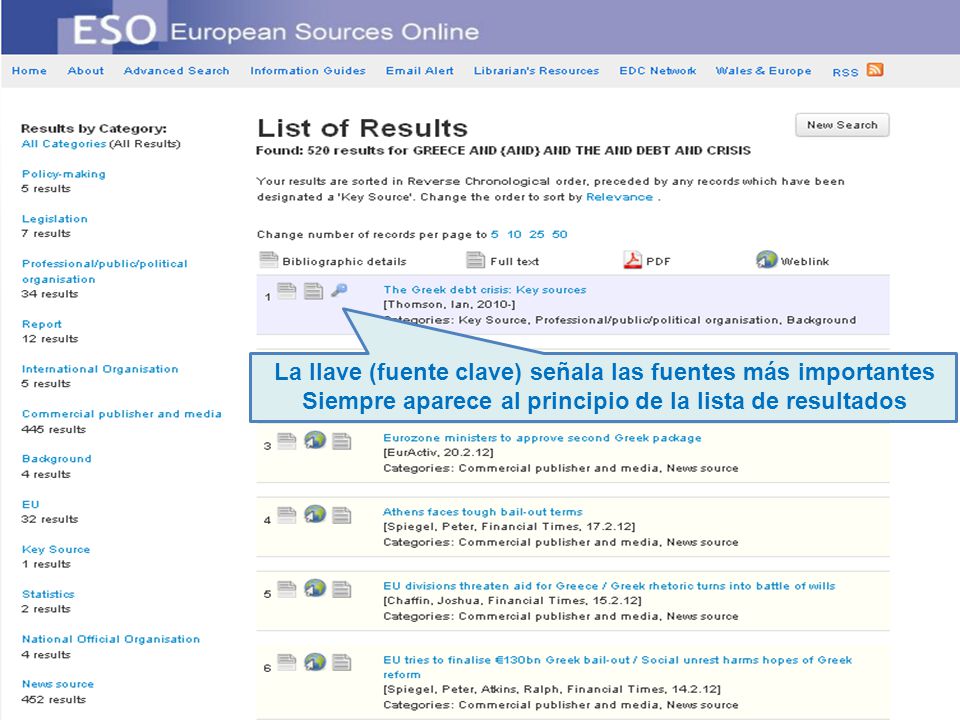The width and height of the screenshot is (960, 720).
Task: Open bibliographic details icon for result 4
Action: tap(287, 515)
